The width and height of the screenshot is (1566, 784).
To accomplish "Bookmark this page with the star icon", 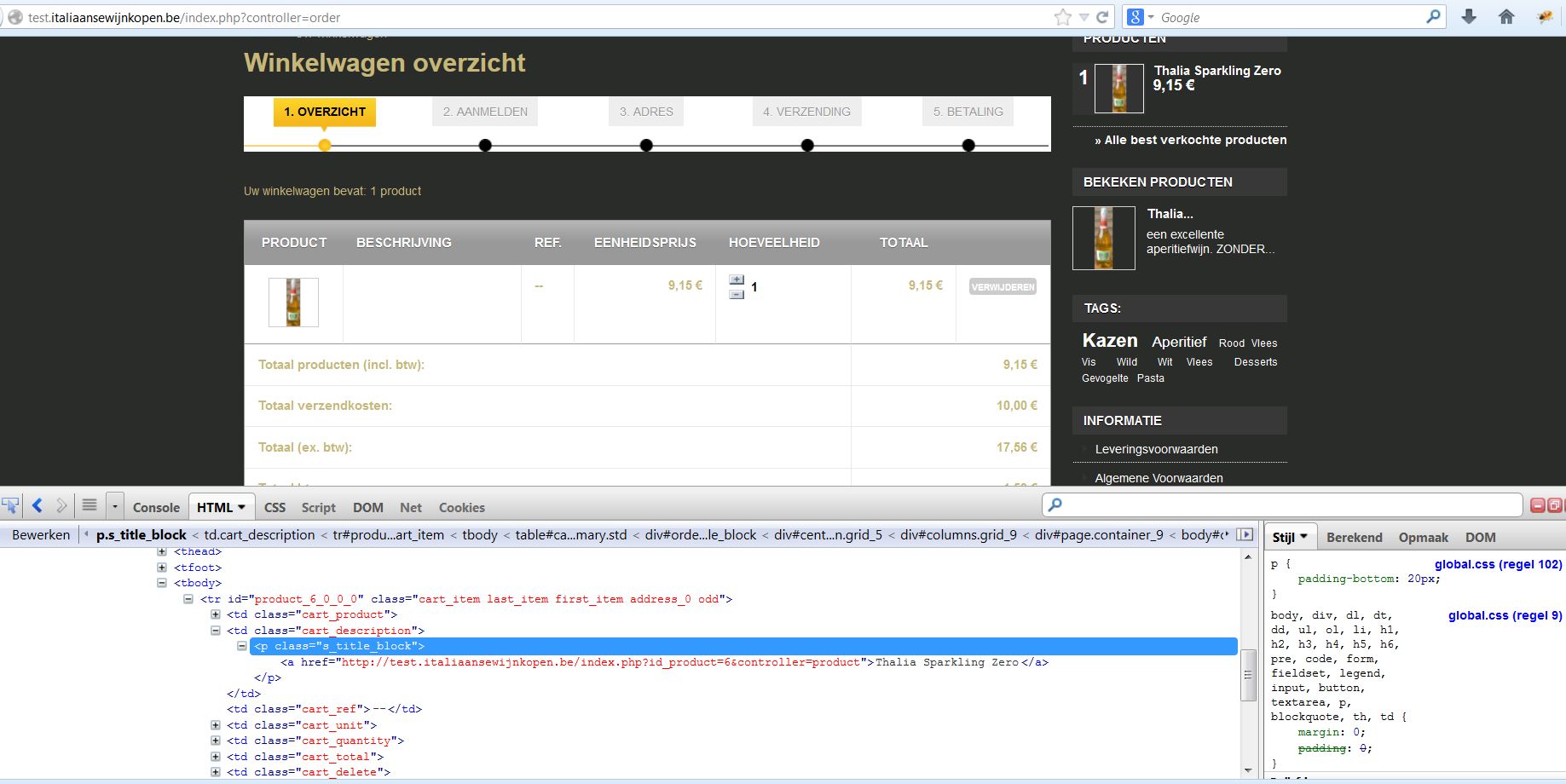I will 1062,17.
